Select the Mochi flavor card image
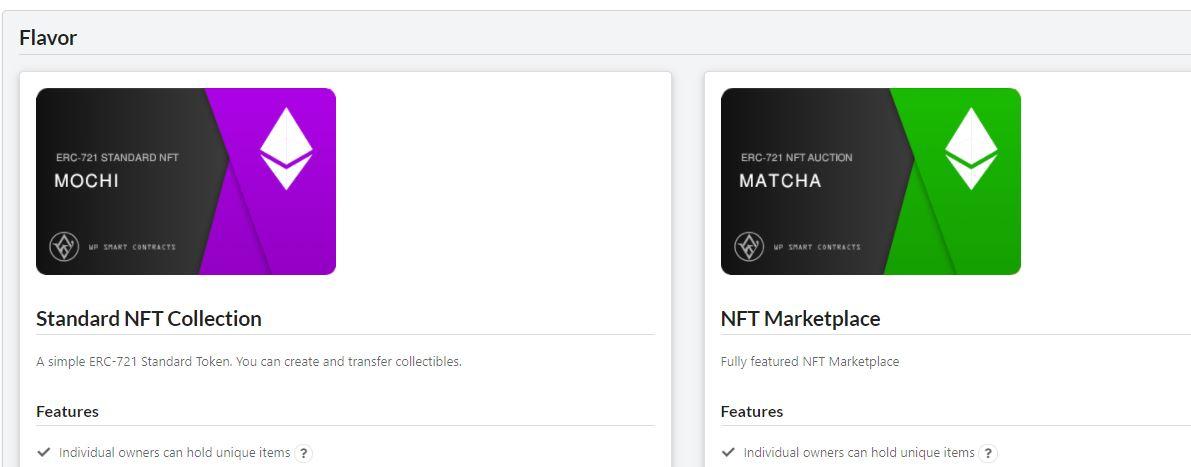 click(x=186, y=181)
